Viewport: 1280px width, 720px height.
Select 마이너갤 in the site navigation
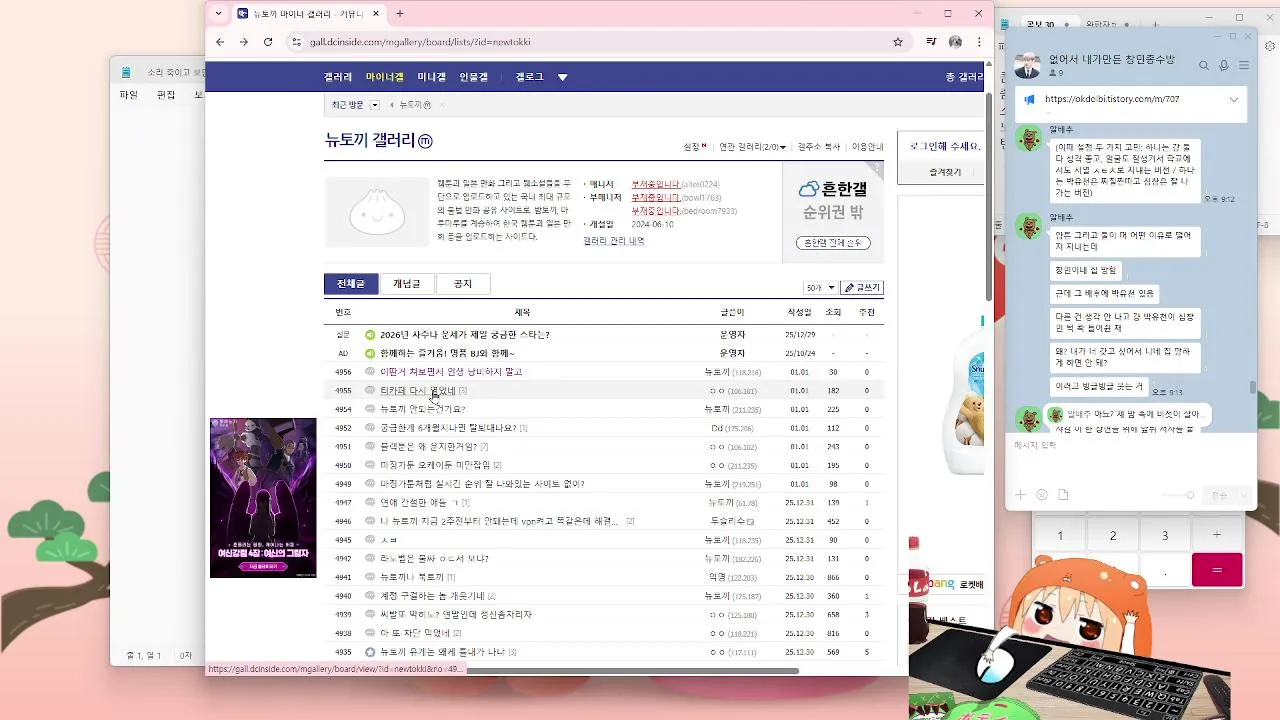click(385, 77)
